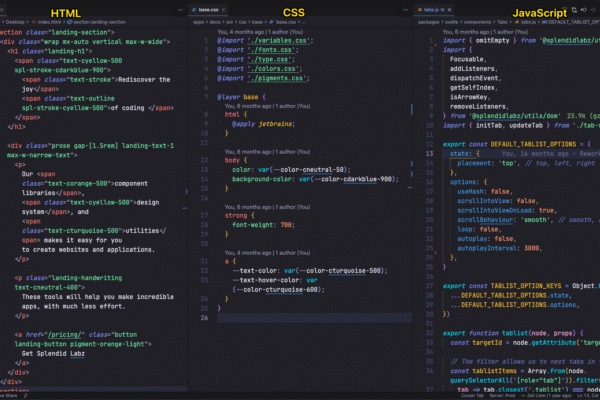Switch to the tabs.js editor tab
600x400 pixels.
[431, 10]
